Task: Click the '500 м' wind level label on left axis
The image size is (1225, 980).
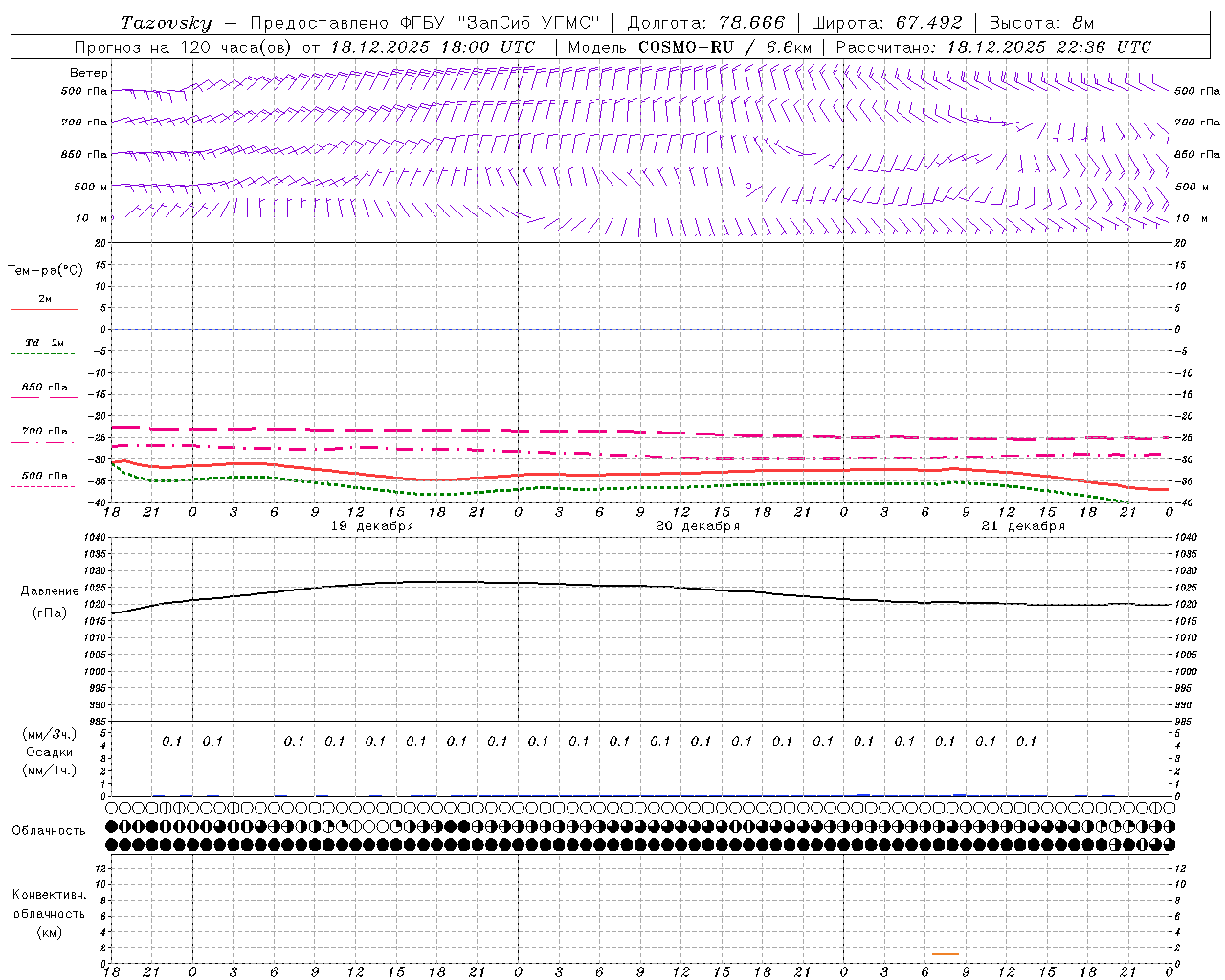Action: pos(91,187)
